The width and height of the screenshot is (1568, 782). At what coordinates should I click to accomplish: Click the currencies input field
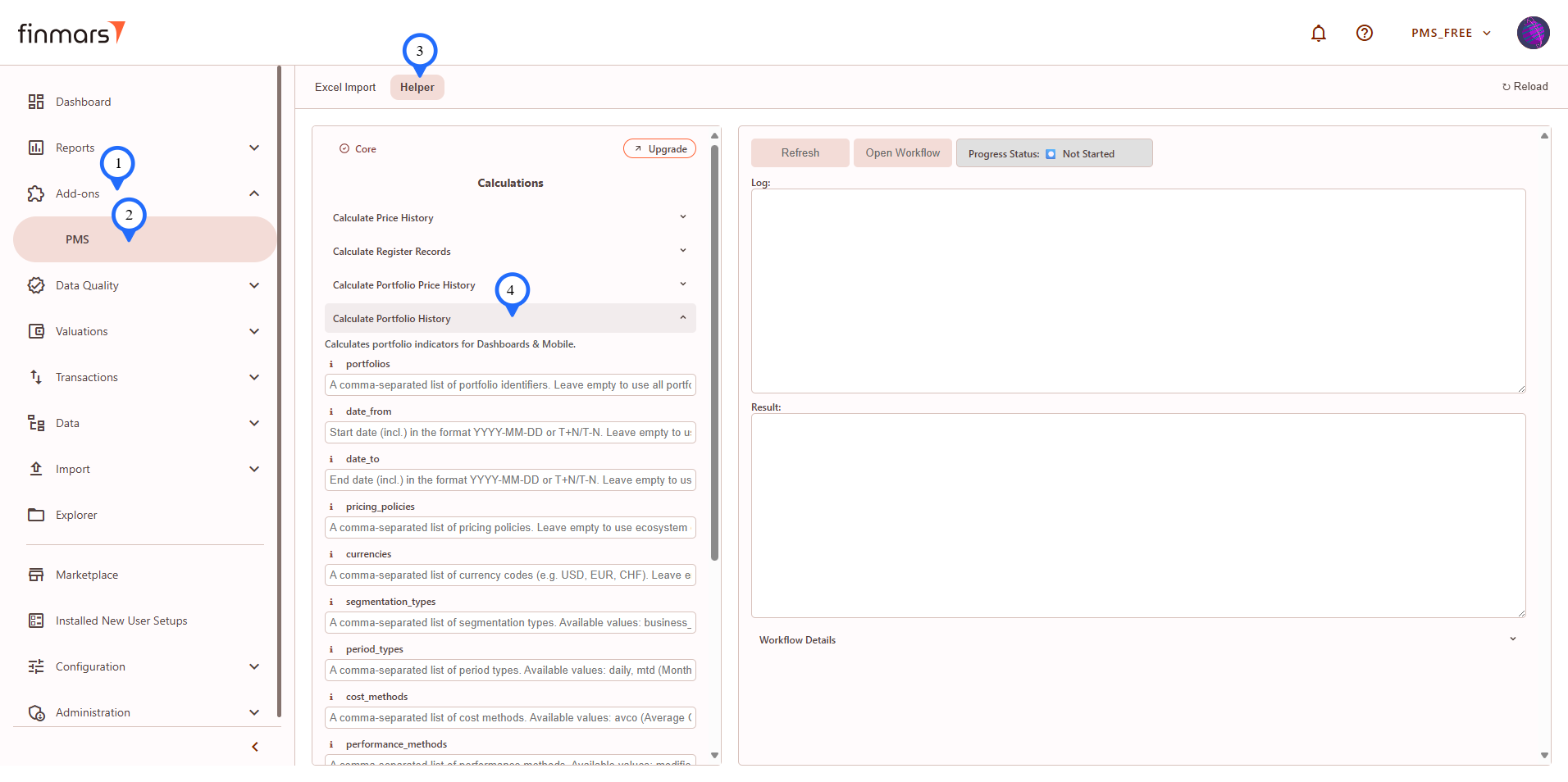click(510, 575)
